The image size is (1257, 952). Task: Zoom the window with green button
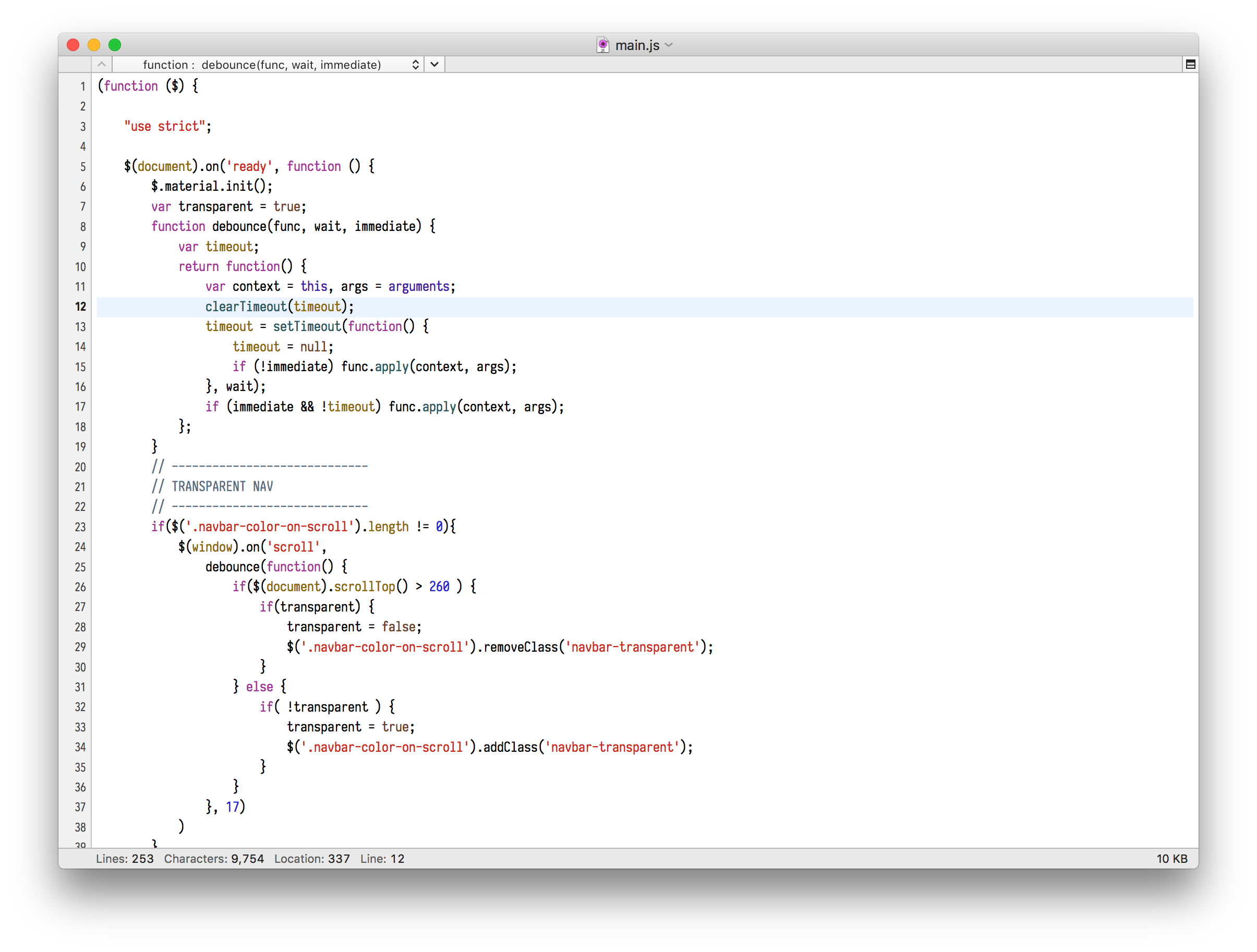tap(115, 45)
